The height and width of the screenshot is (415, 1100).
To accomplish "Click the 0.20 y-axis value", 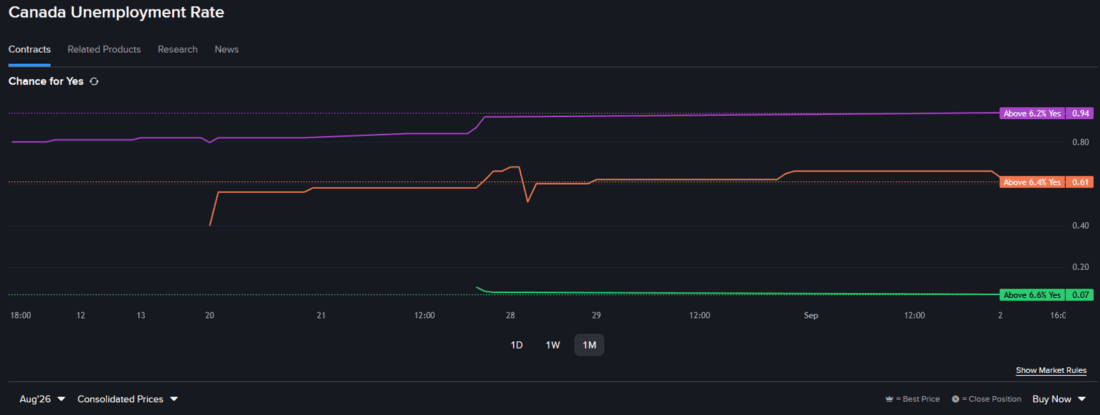I will [1080, 267].
